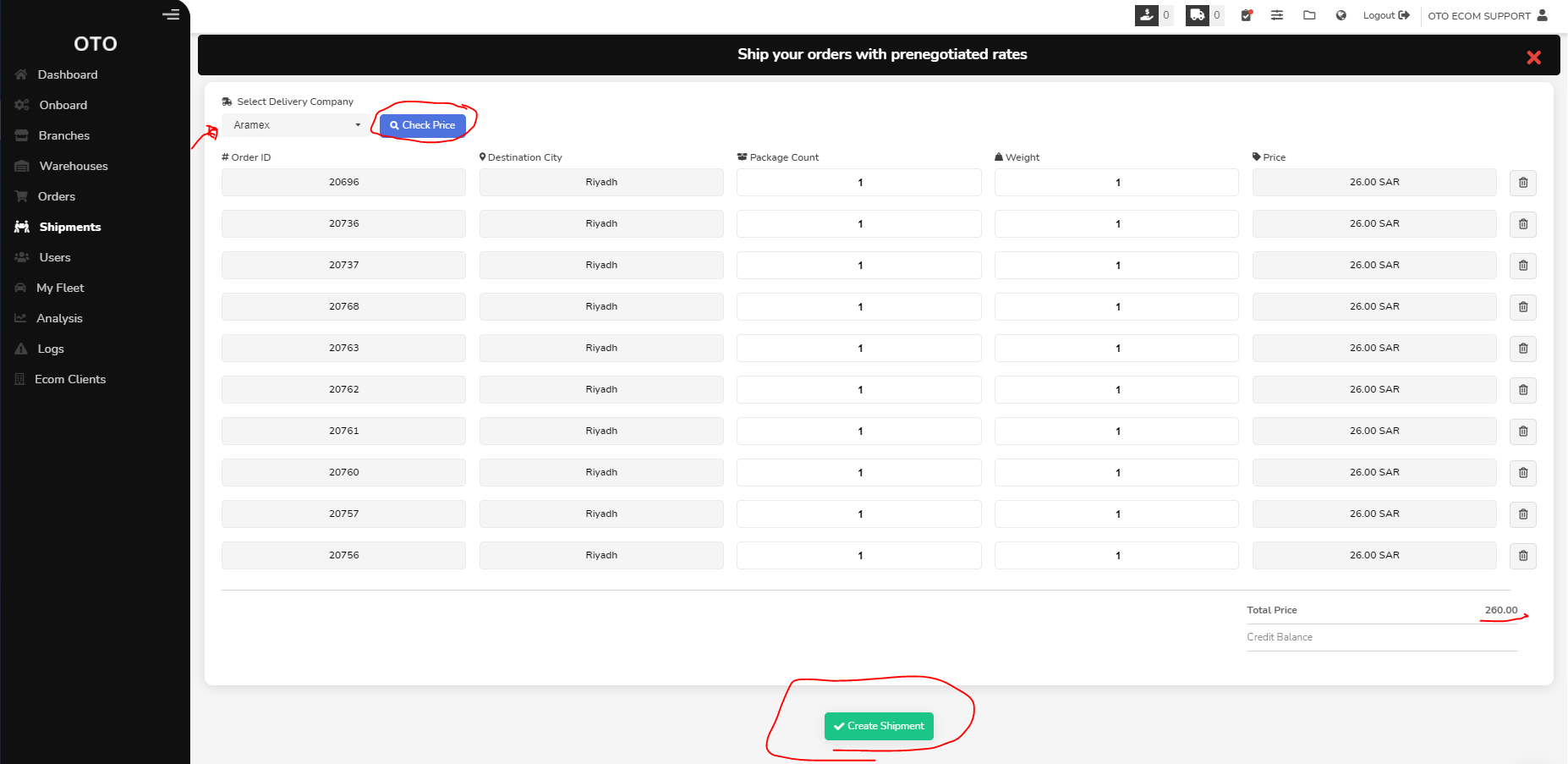Open My Fleet in sidebar
The image size is (1568, 764).
[60, 288]
